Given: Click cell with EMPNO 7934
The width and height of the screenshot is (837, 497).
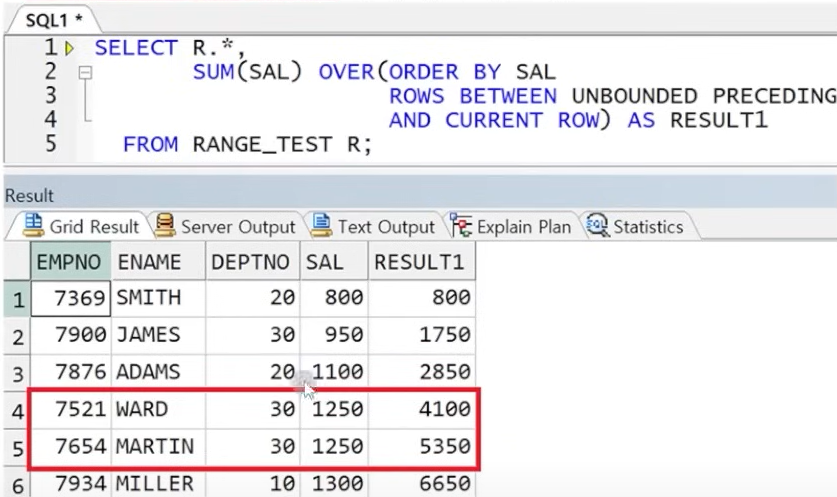Looking at the screenshot, I should [71, 483].
